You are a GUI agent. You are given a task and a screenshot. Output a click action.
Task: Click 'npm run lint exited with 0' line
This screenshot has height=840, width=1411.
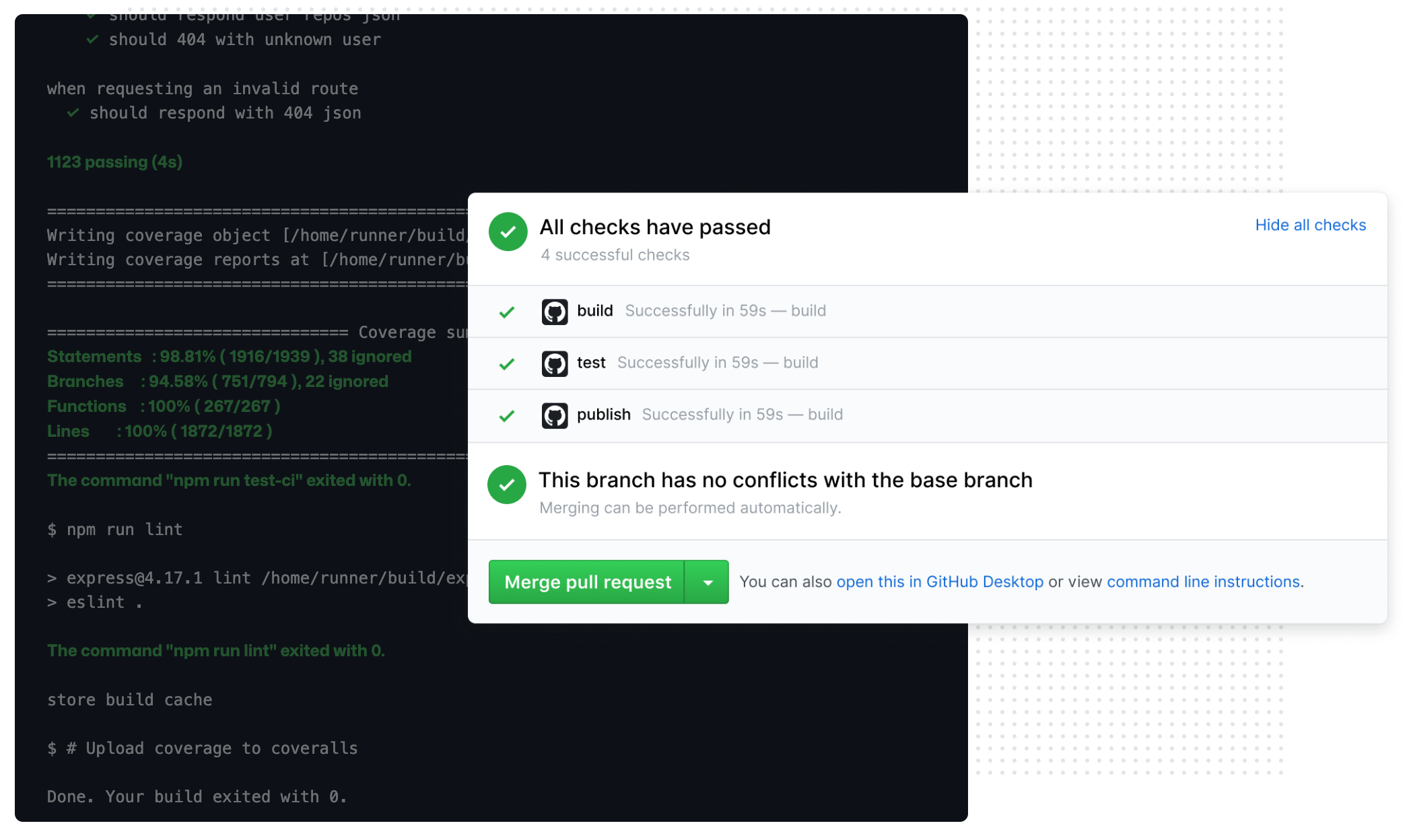[x=215, y=651]
